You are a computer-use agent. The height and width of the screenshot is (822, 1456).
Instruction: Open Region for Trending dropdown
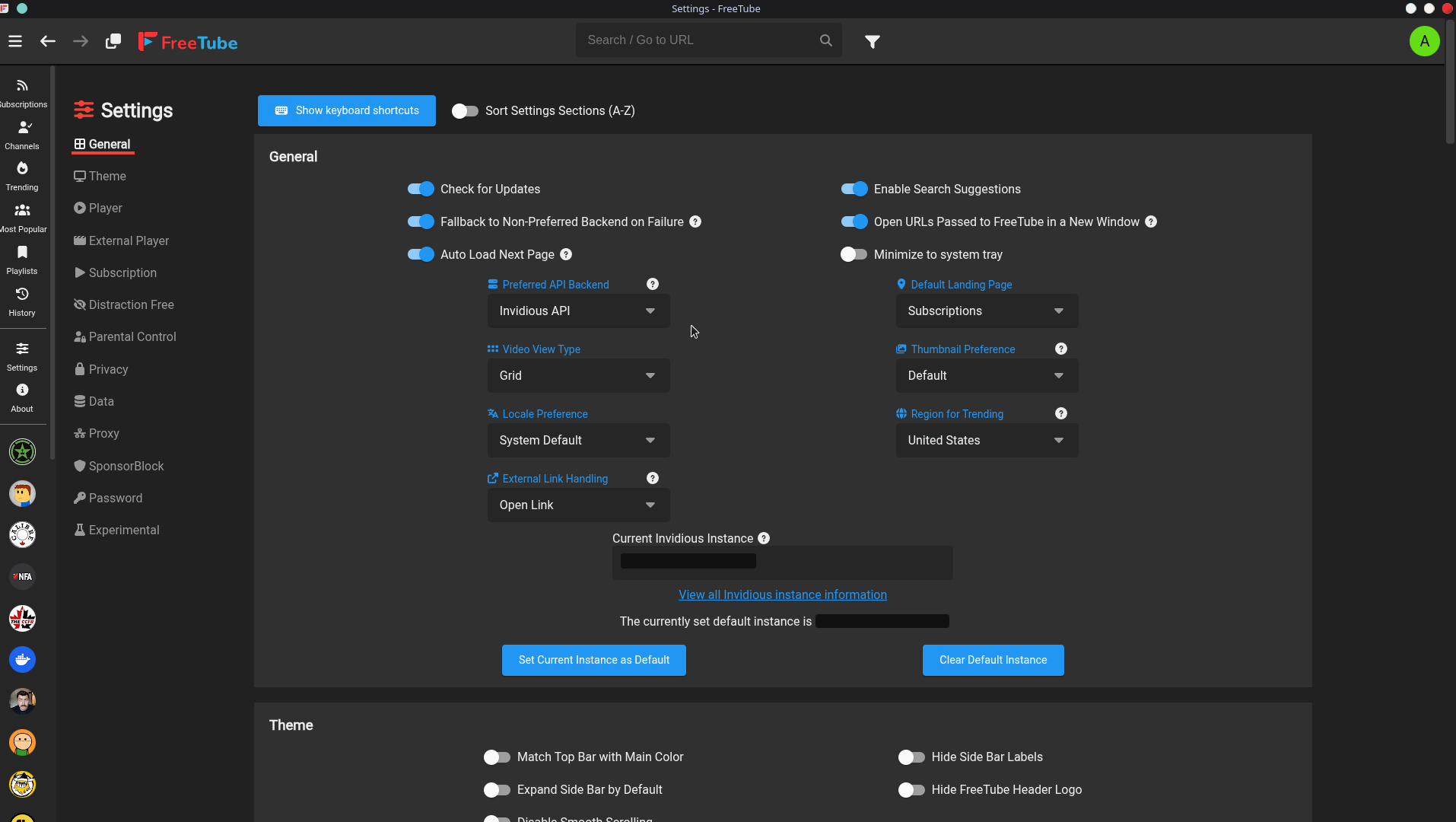click(987, 440)
